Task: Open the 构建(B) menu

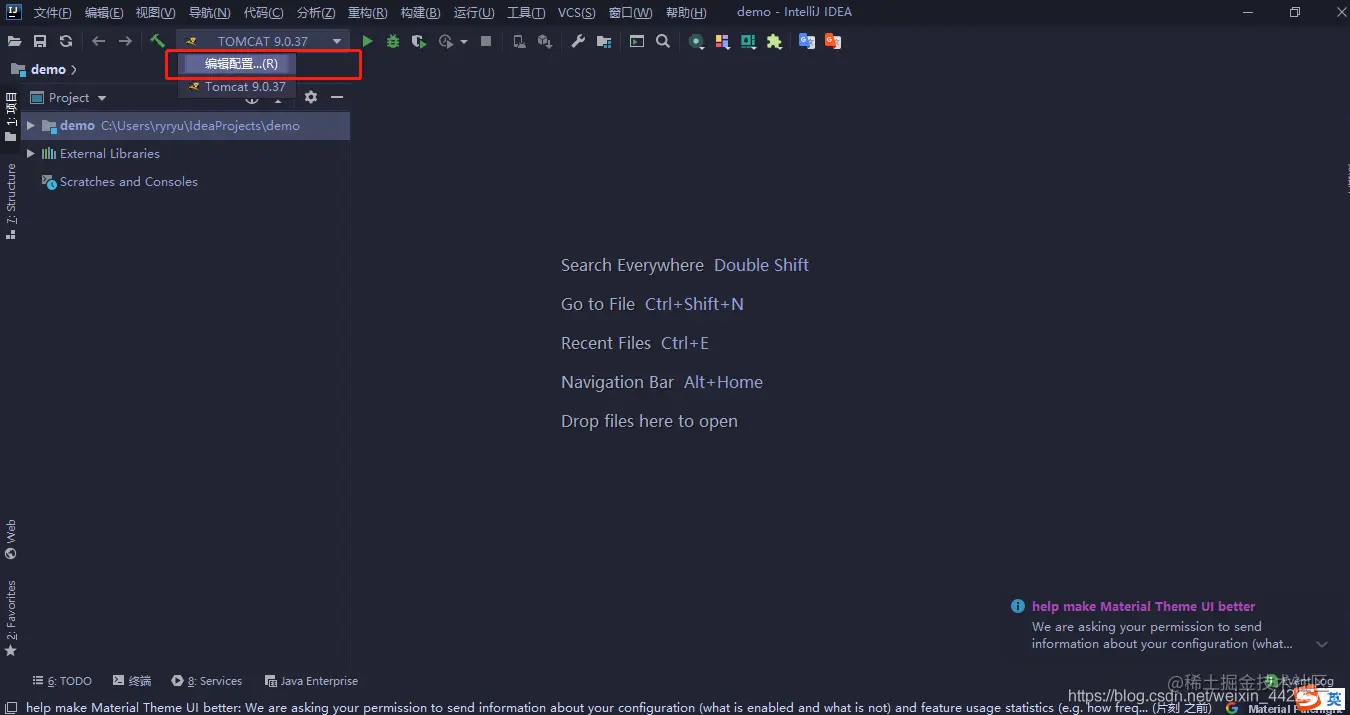Action: point(420,13)
